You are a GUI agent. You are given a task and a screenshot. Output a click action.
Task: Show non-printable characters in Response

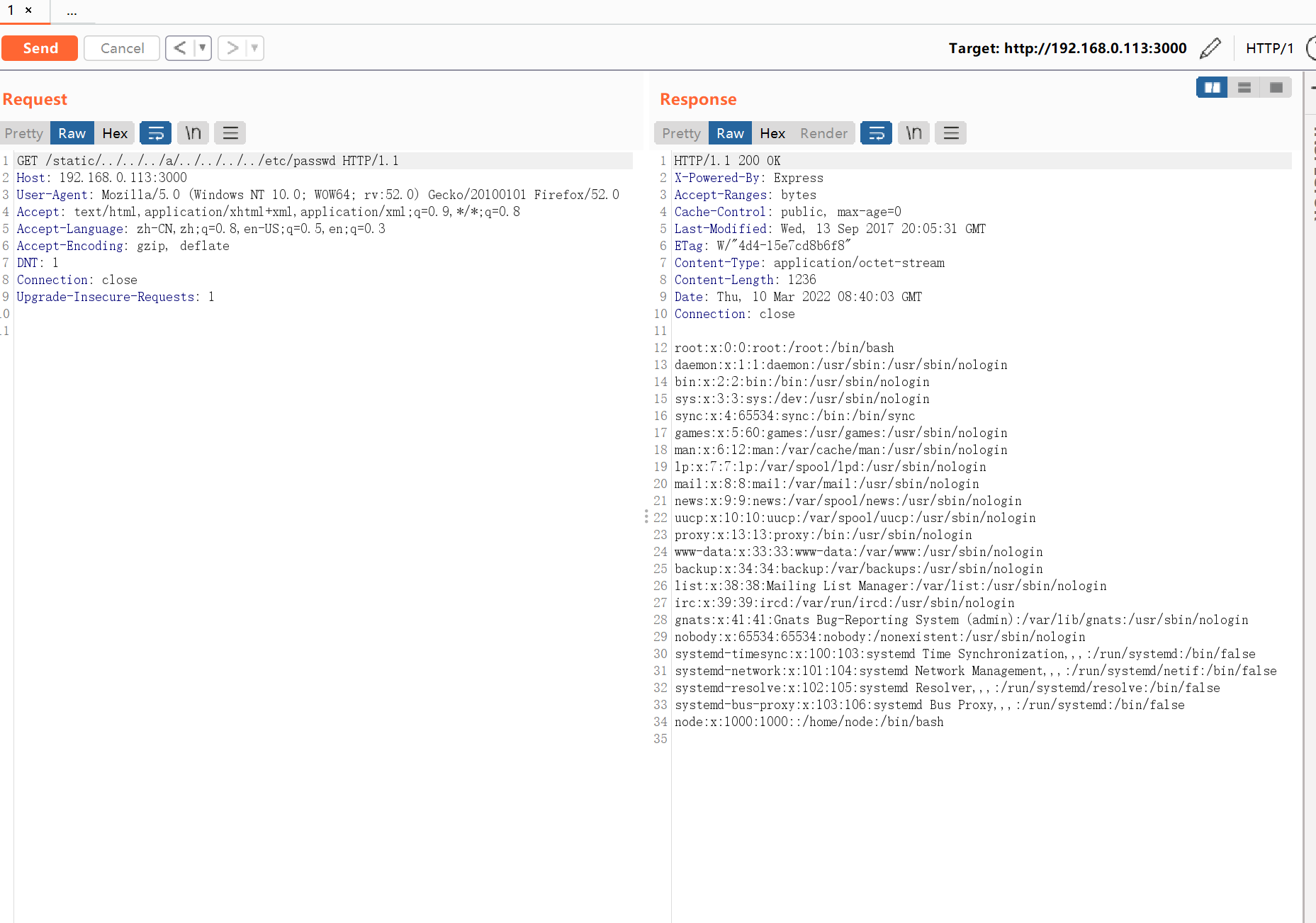click(x=913, y=133)
